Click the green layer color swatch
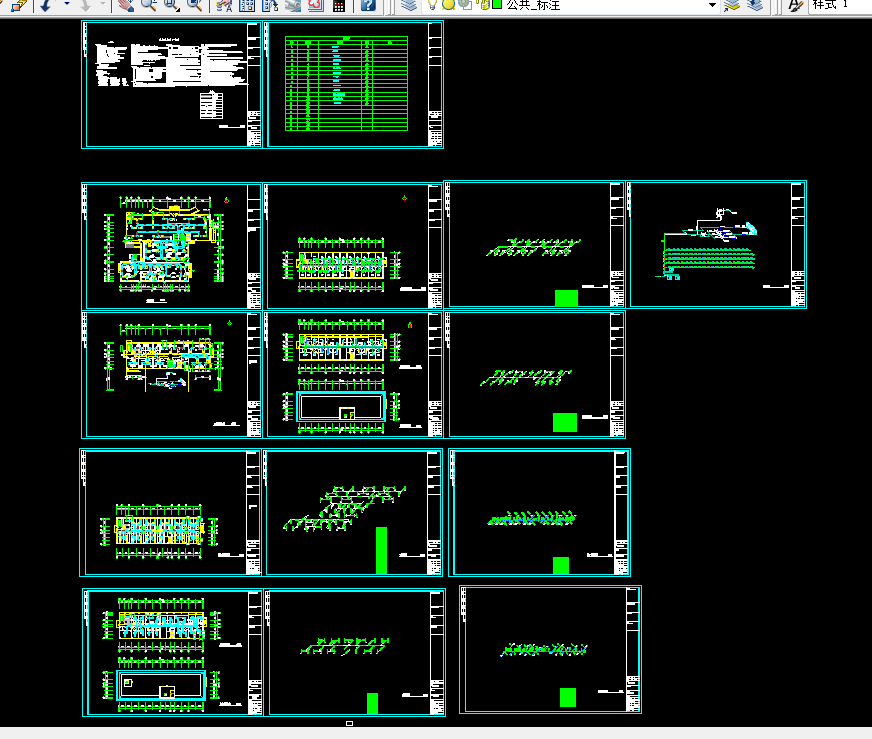This screenshot has width=872, height=739. pos(497,4)
